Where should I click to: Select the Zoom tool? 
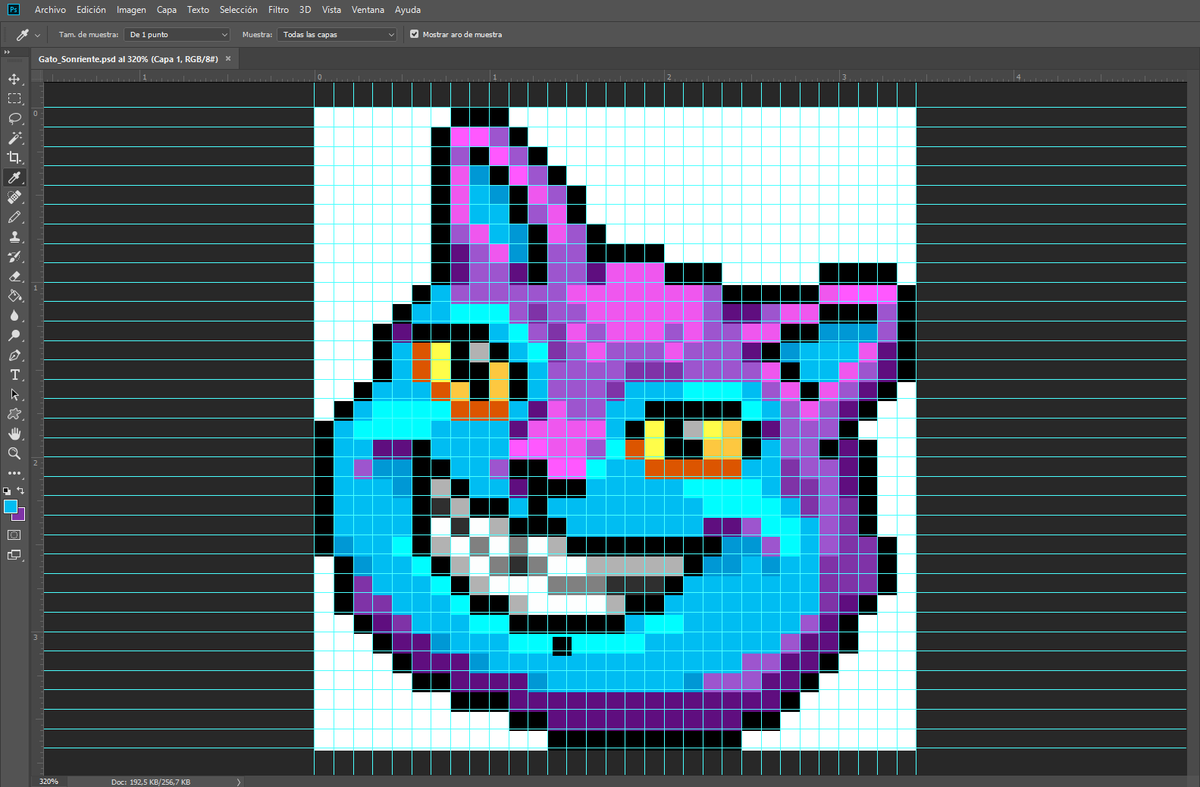[x=15, y=453]
